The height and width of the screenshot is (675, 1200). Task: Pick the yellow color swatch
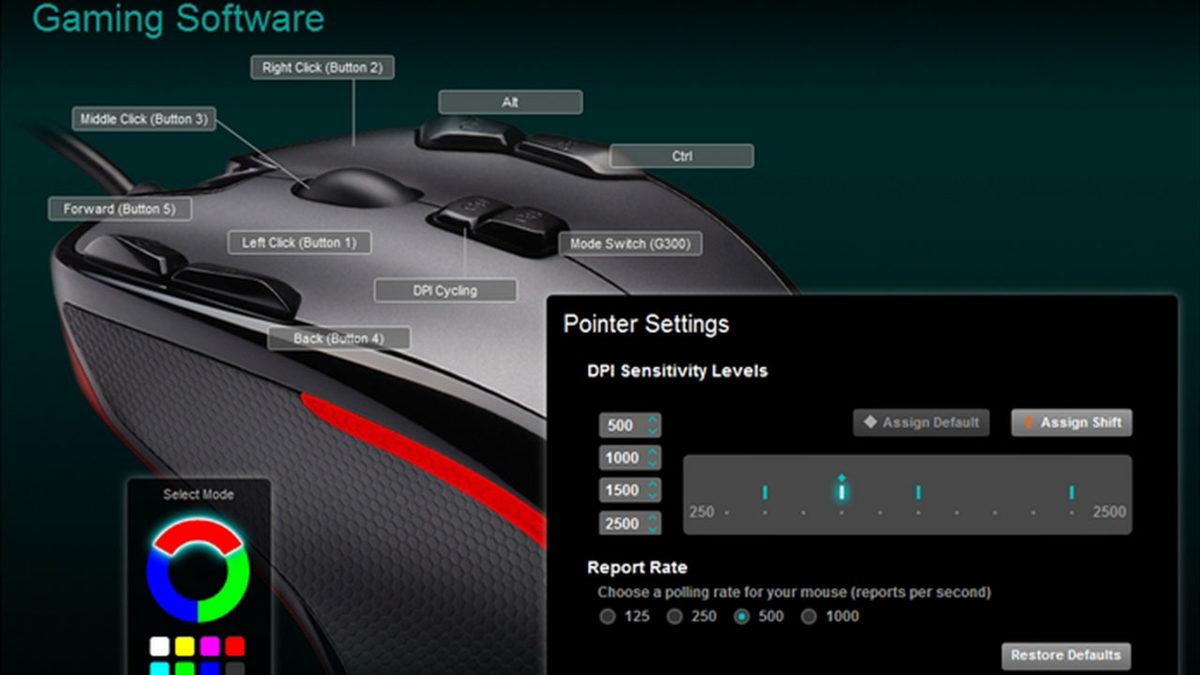[184, 647]
